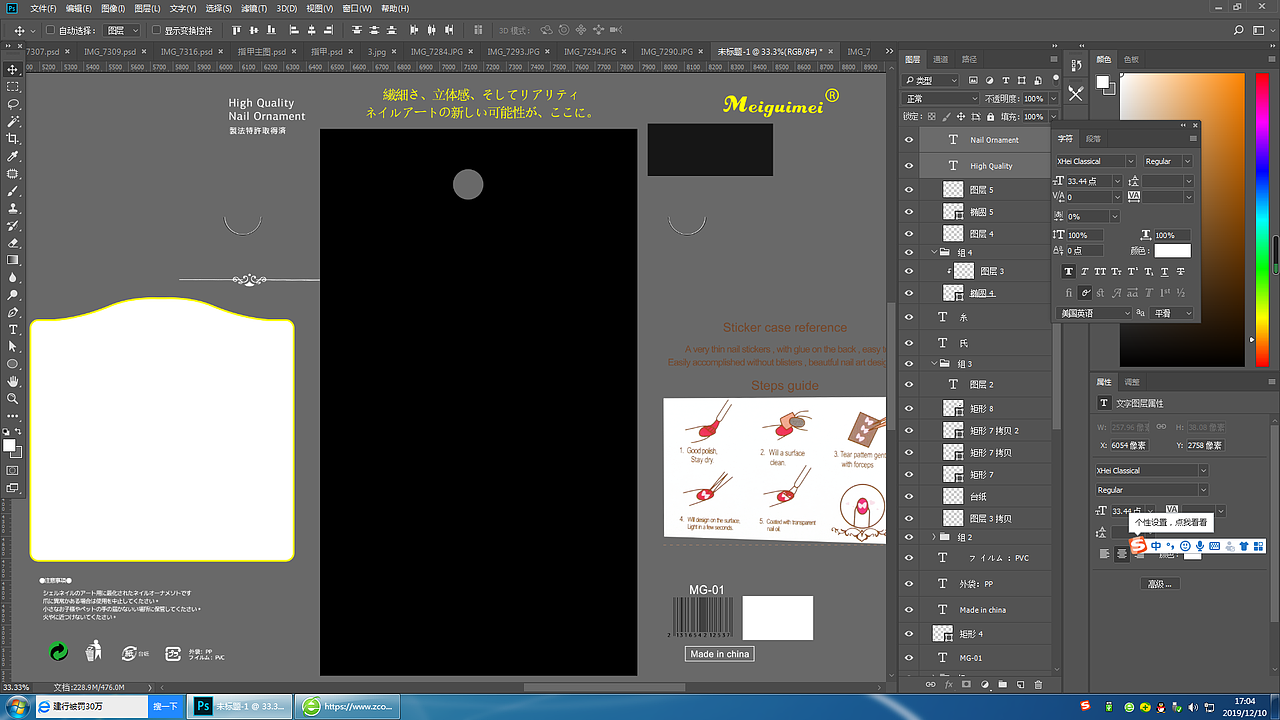Hide the High Quality text layer
This screenshot has width=1280, height=720.
909,166
